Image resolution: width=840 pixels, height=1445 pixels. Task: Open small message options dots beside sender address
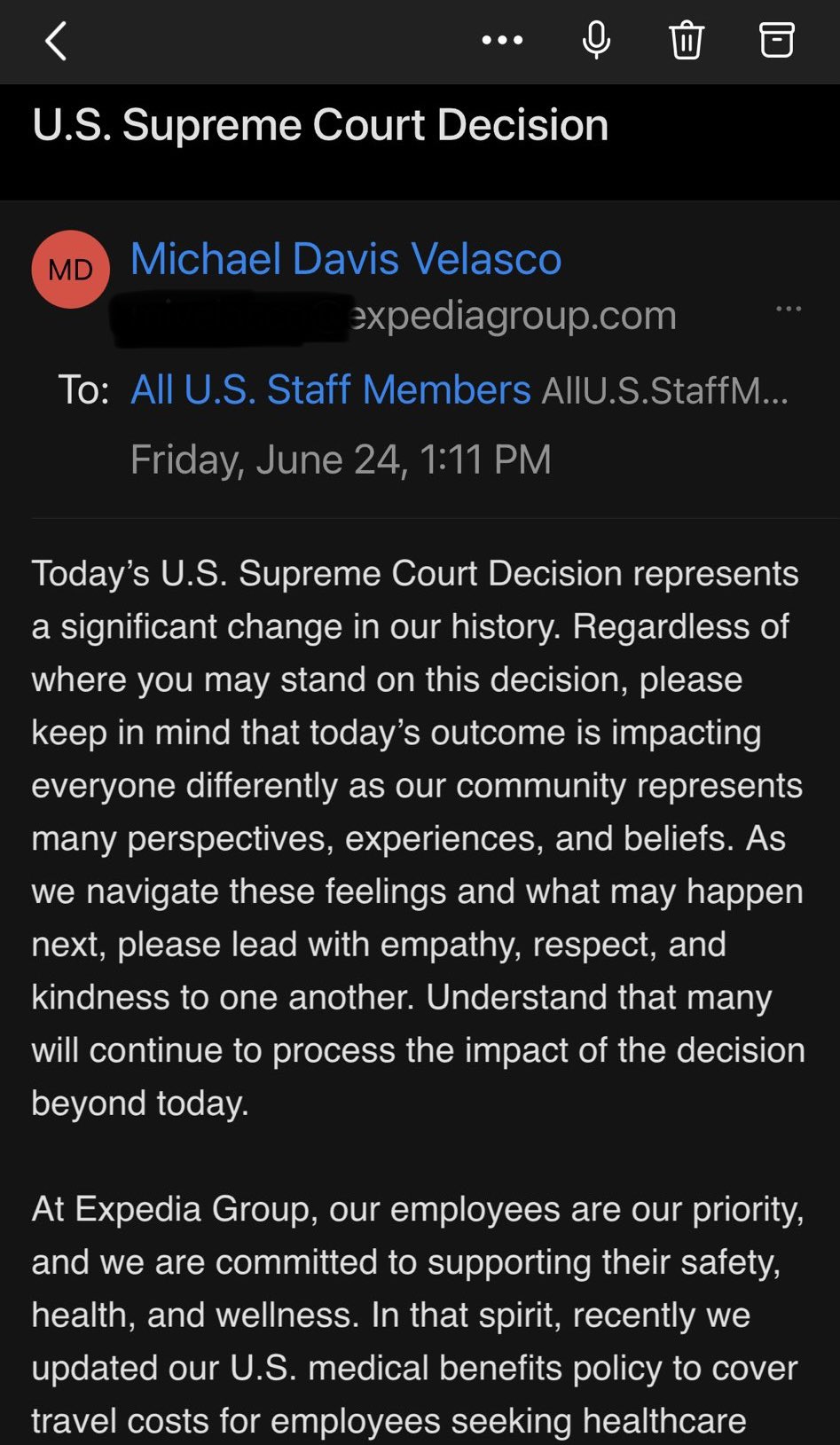coord(788,309)
